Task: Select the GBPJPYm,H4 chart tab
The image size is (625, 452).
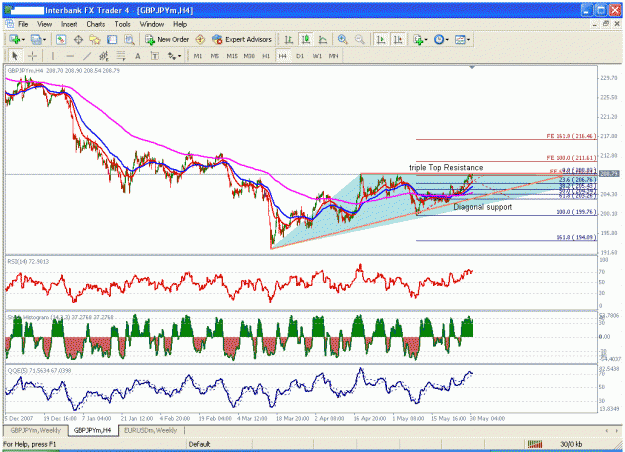Action: 92,430
